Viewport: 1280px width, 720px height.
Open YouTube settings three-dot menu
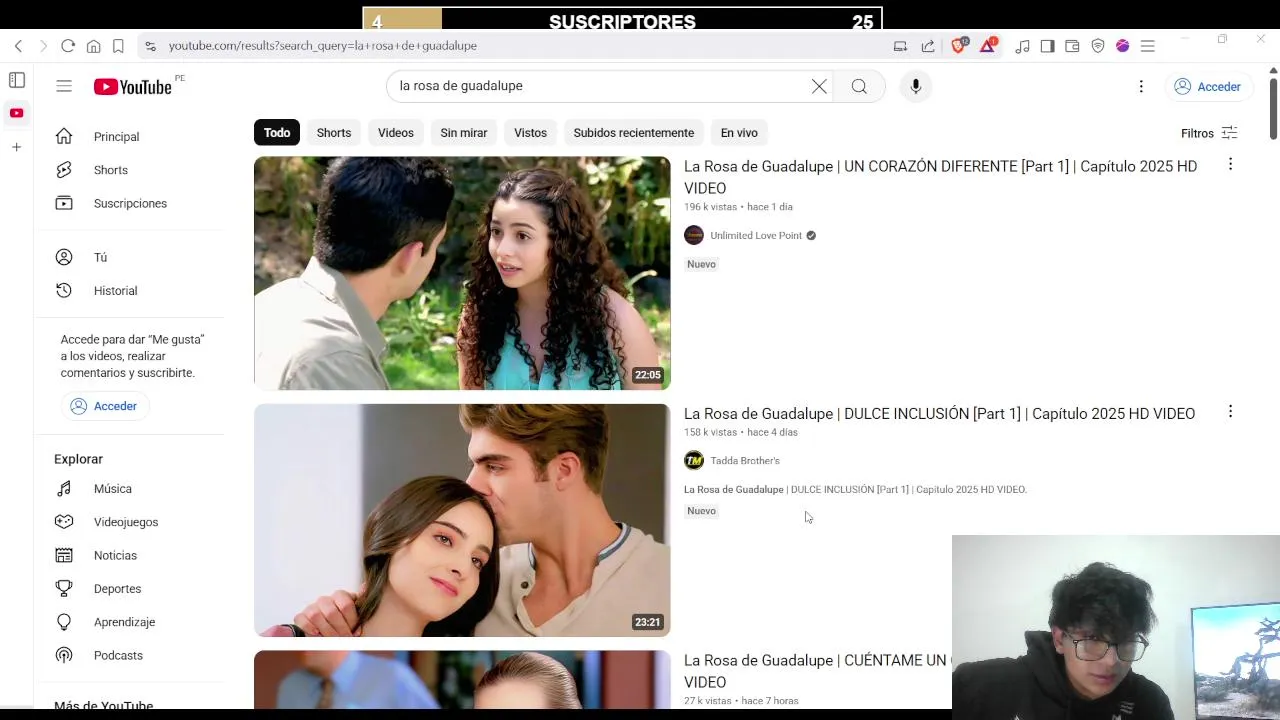tap(1141, 86)
